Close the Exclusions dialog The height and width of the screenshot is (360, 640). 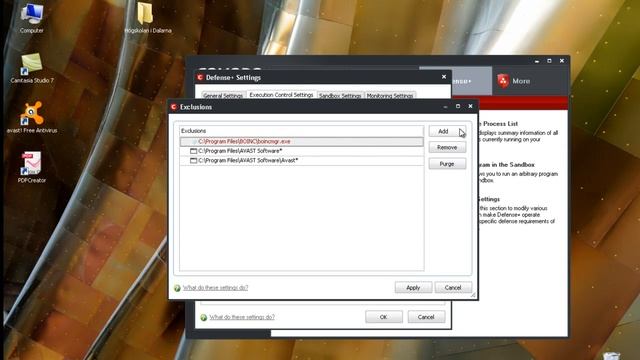coord(470,106)
